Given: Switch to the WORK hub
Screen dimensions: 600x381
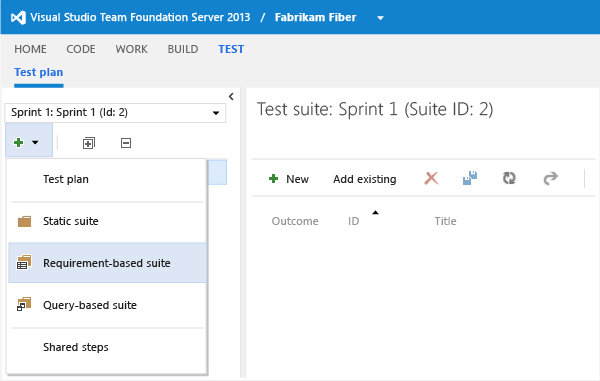Looking at the screenshot, I should pyautogui.click(x=132, y=49).
